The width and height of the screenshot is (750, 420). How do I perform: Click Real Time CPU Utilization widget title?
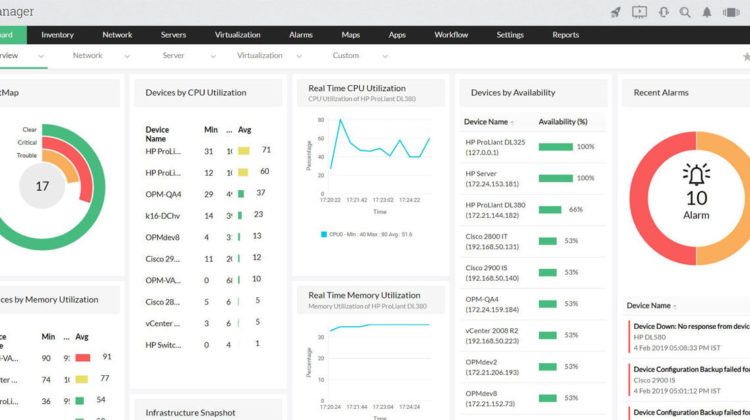[x=357, y=88]
